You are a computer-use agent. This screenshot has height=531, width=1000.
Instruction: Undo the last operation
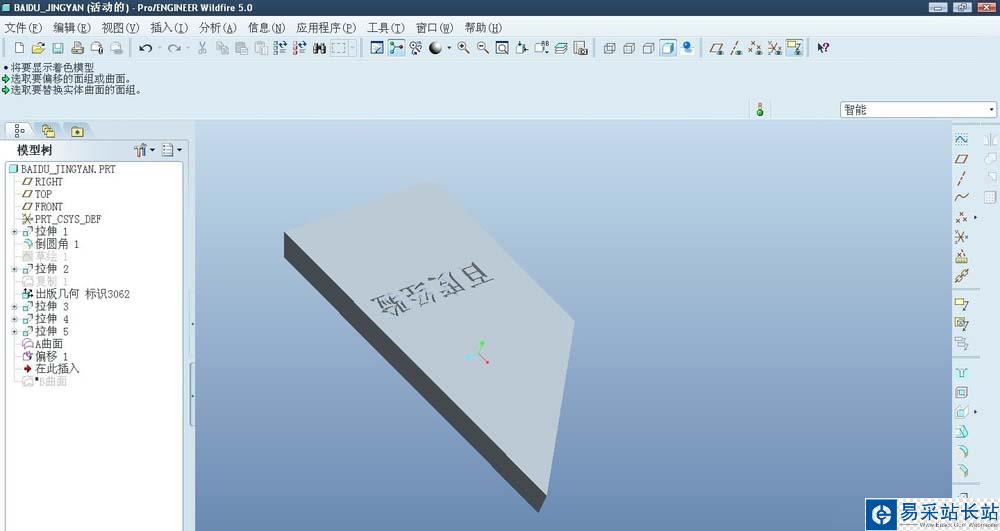coord(145,48)
